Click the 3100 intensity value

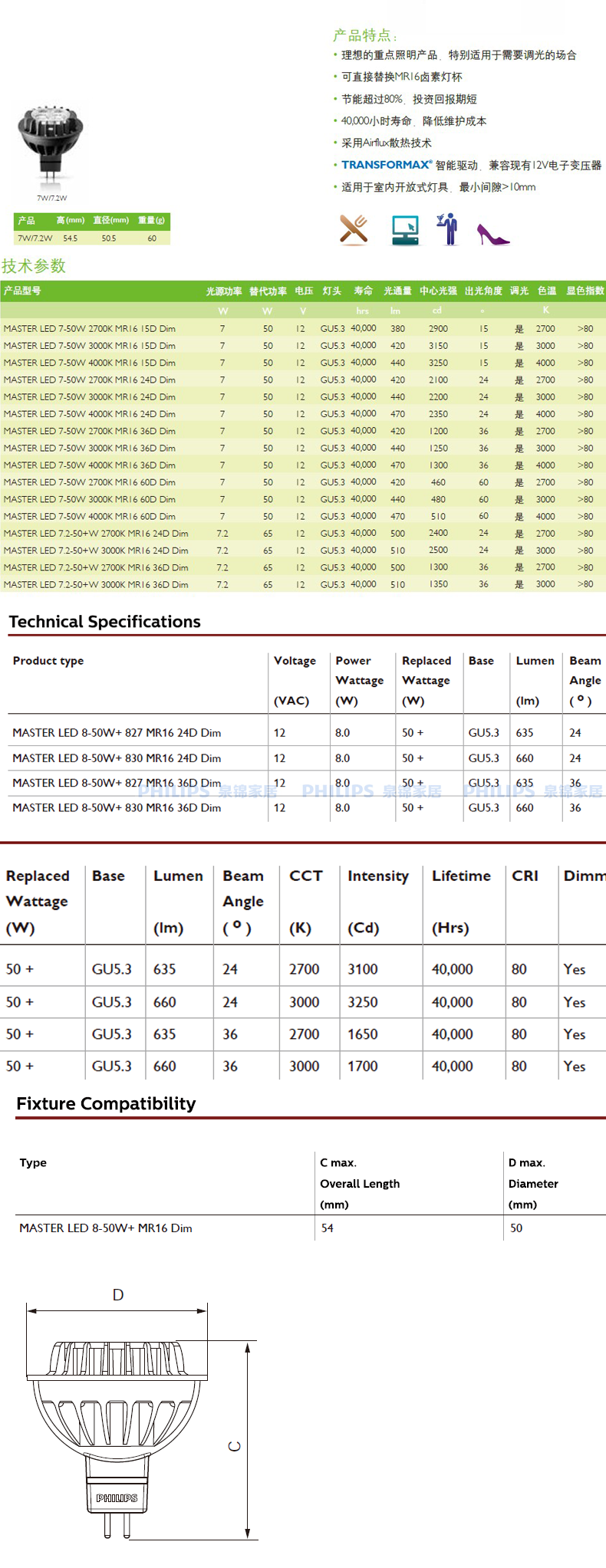pos(363,969)
